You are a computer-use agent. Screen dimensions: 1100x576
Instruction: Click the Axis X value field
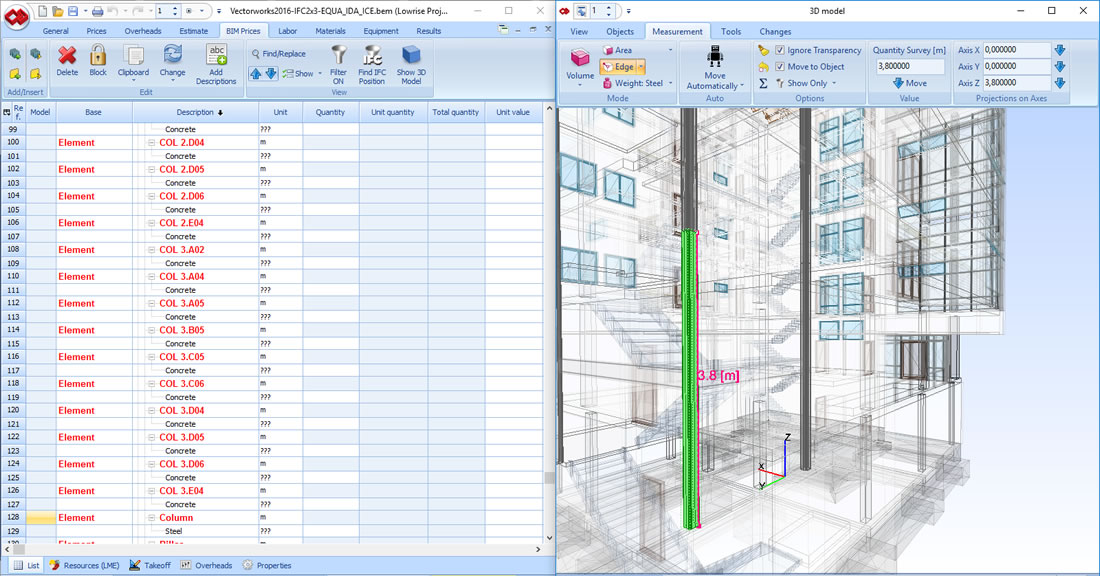(1016, 50)
